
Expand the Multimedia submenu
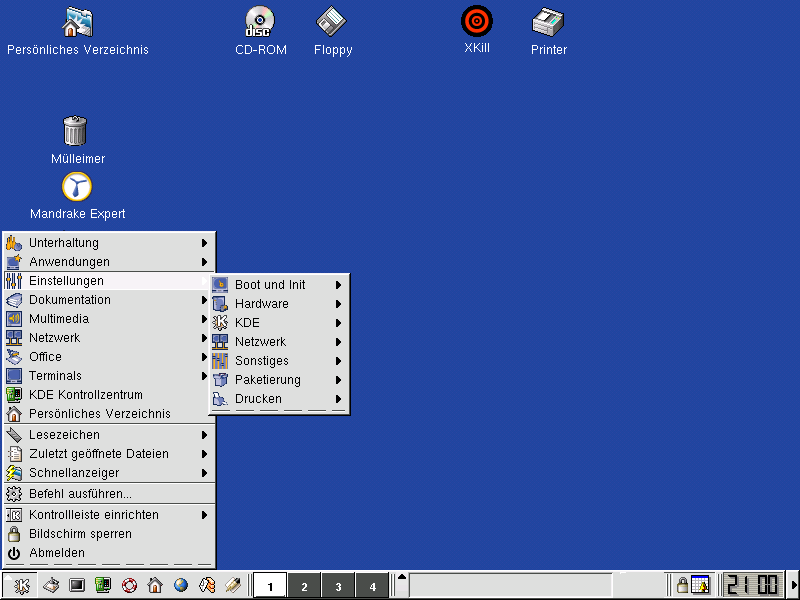tap(109, 319)
